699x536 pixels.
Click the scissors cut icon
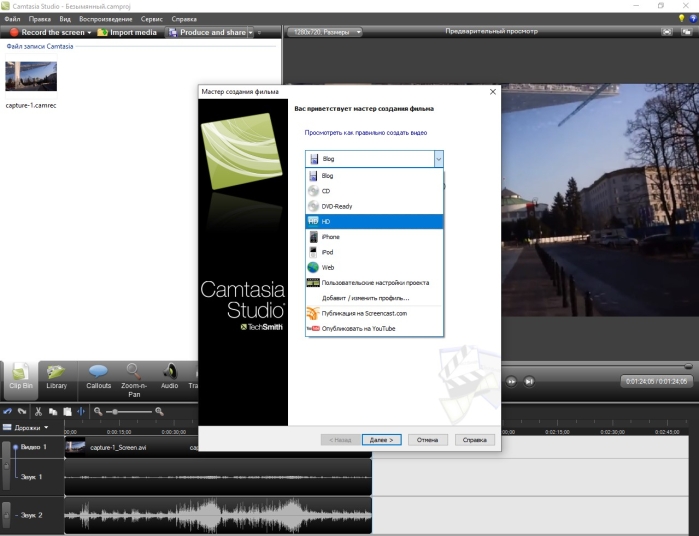(x=38, y=411)
